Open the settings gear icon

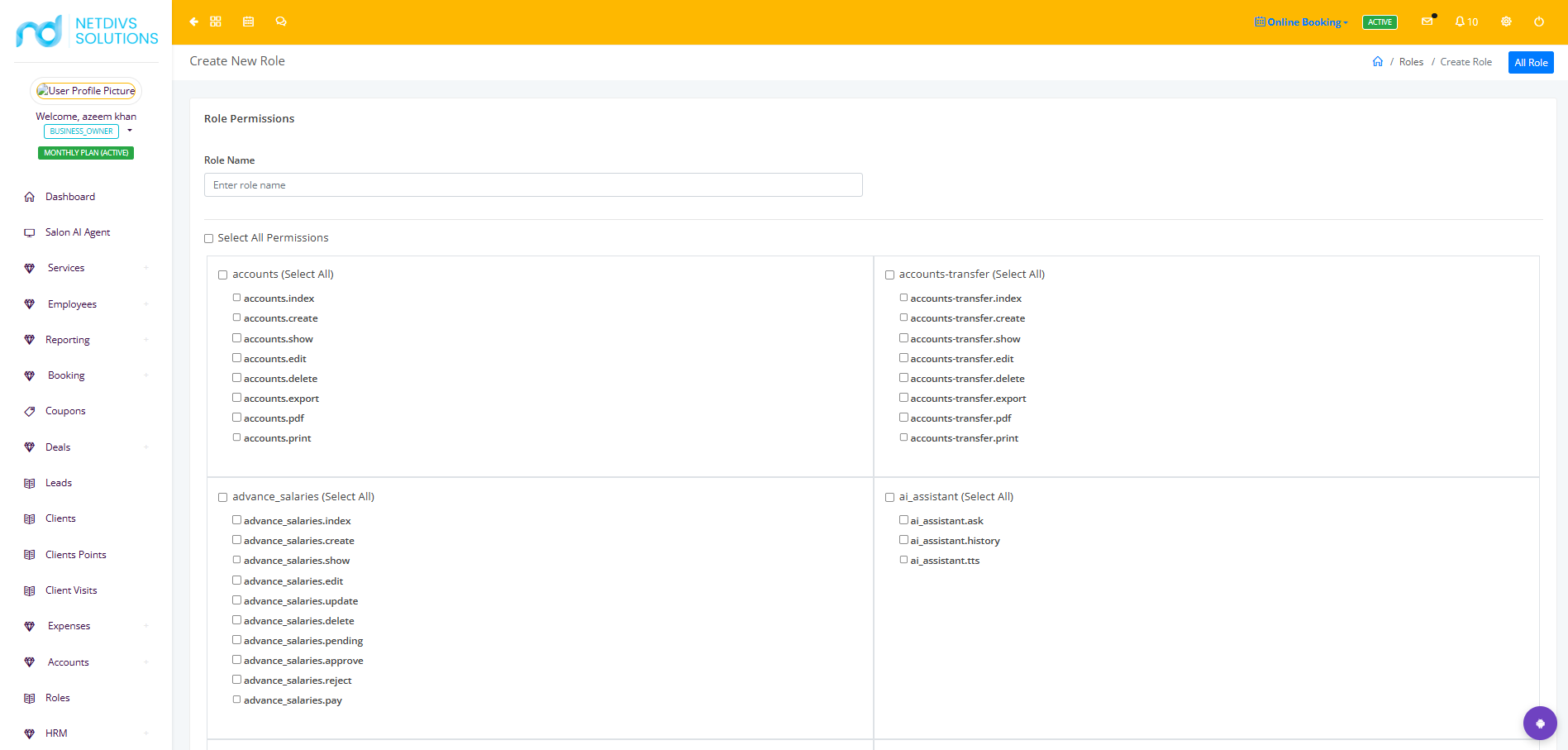coord(1506,21)
